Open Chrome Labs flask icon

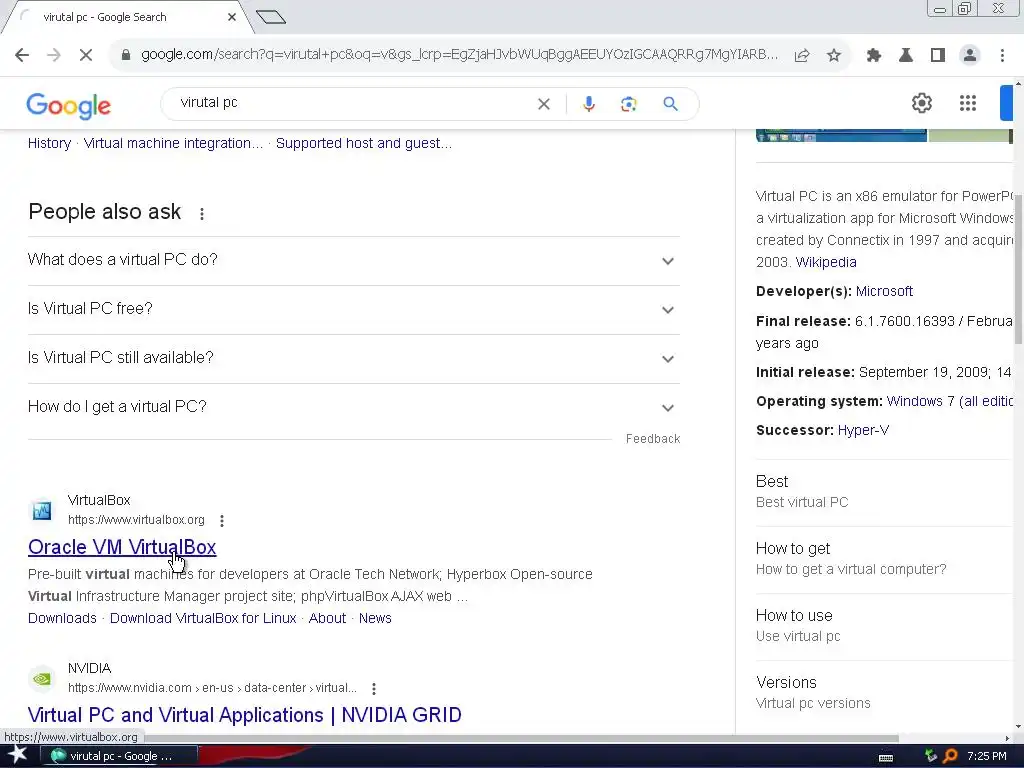tap(906, 56)
